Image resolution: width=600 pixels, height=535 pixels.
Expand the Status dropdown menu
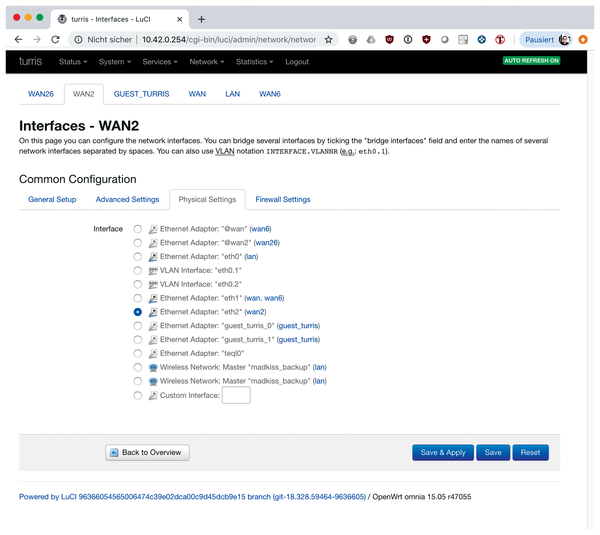point(73,62)
